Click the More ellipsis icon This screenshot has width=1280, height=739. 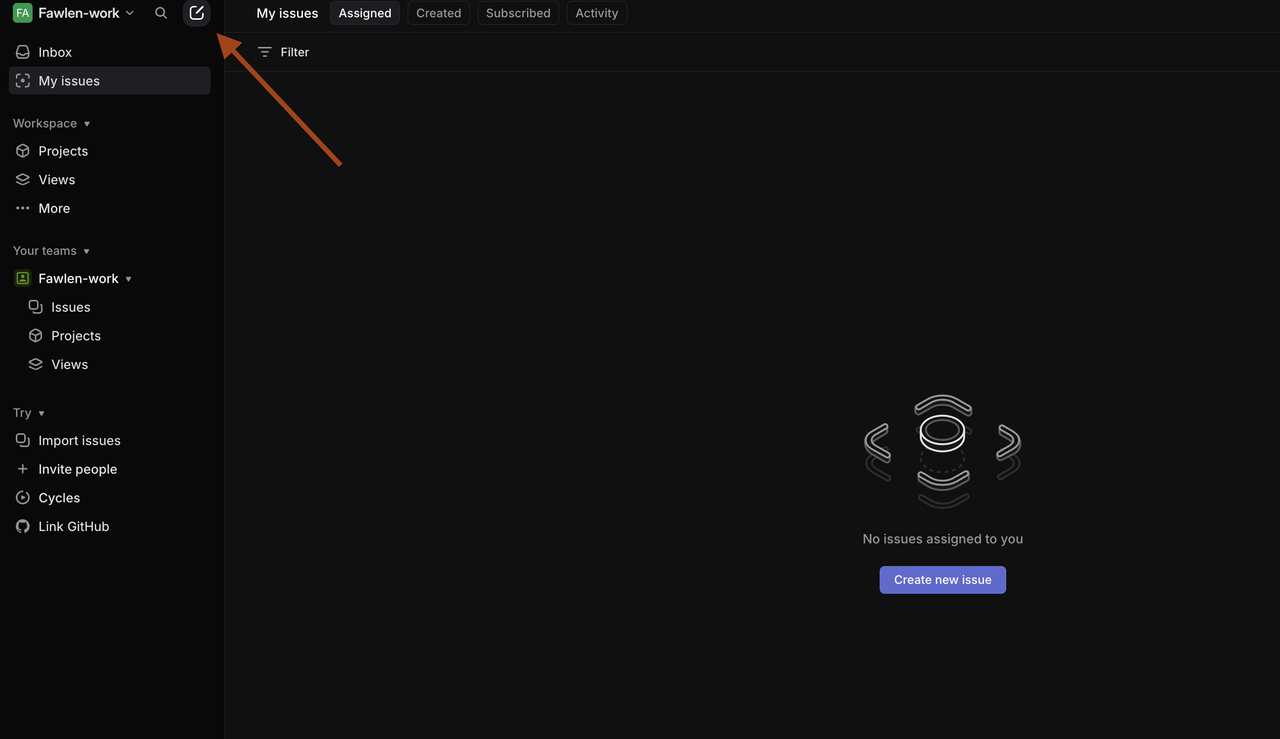click(x=23, y=208)
